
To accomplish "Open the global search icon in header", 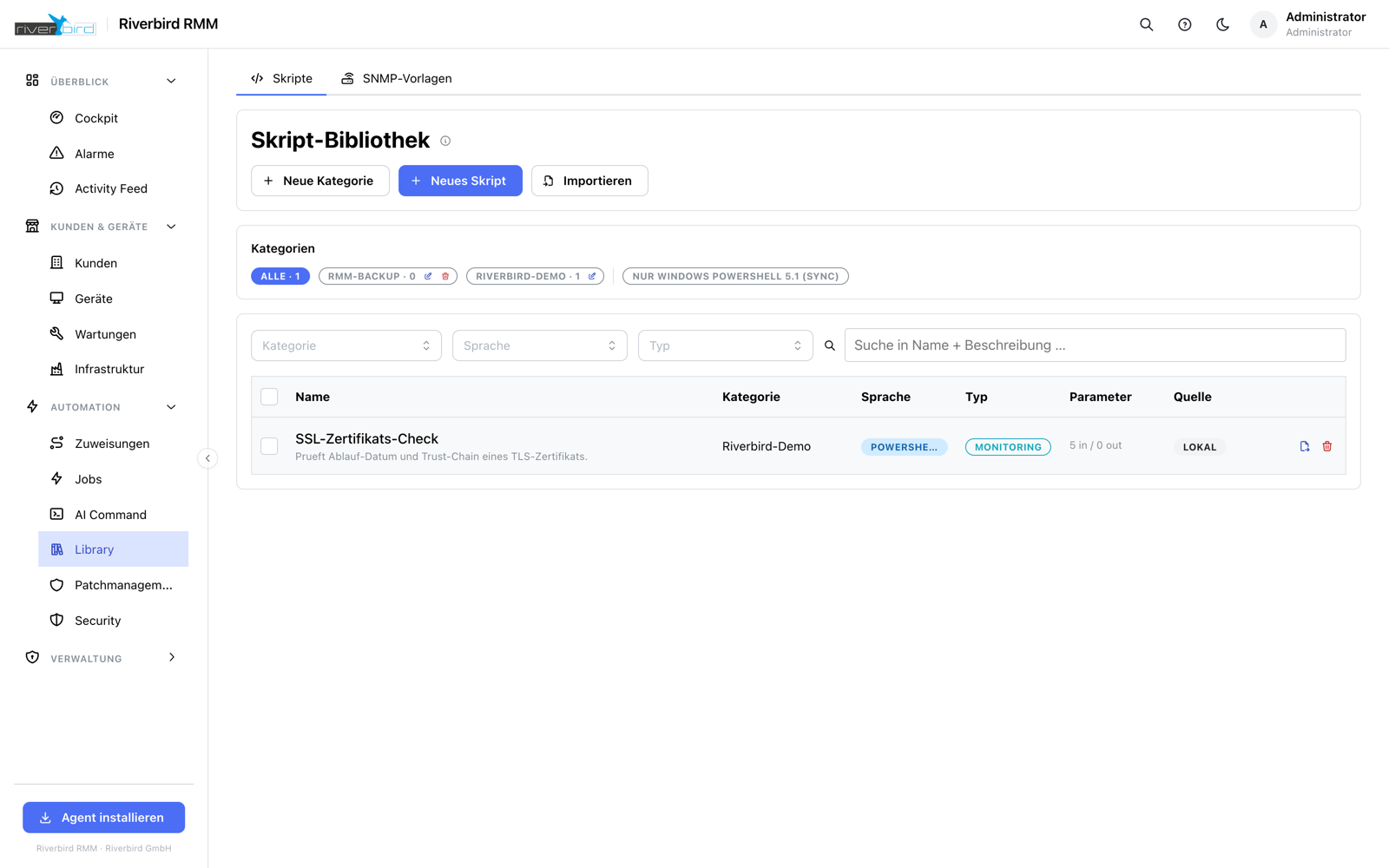I will tap(1146, 24).
